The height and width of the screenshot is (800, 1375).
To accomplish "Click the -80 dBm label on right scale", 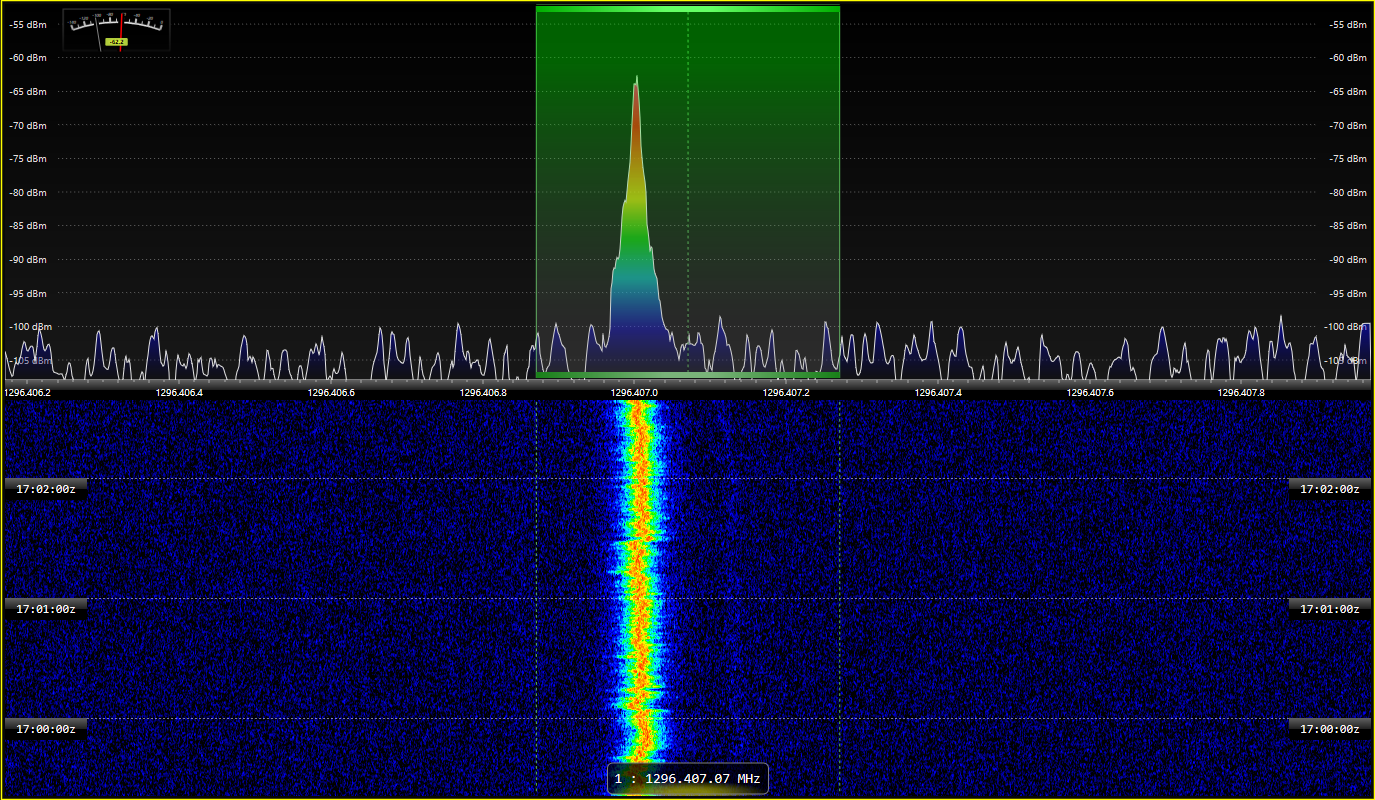I will 1347,192.
